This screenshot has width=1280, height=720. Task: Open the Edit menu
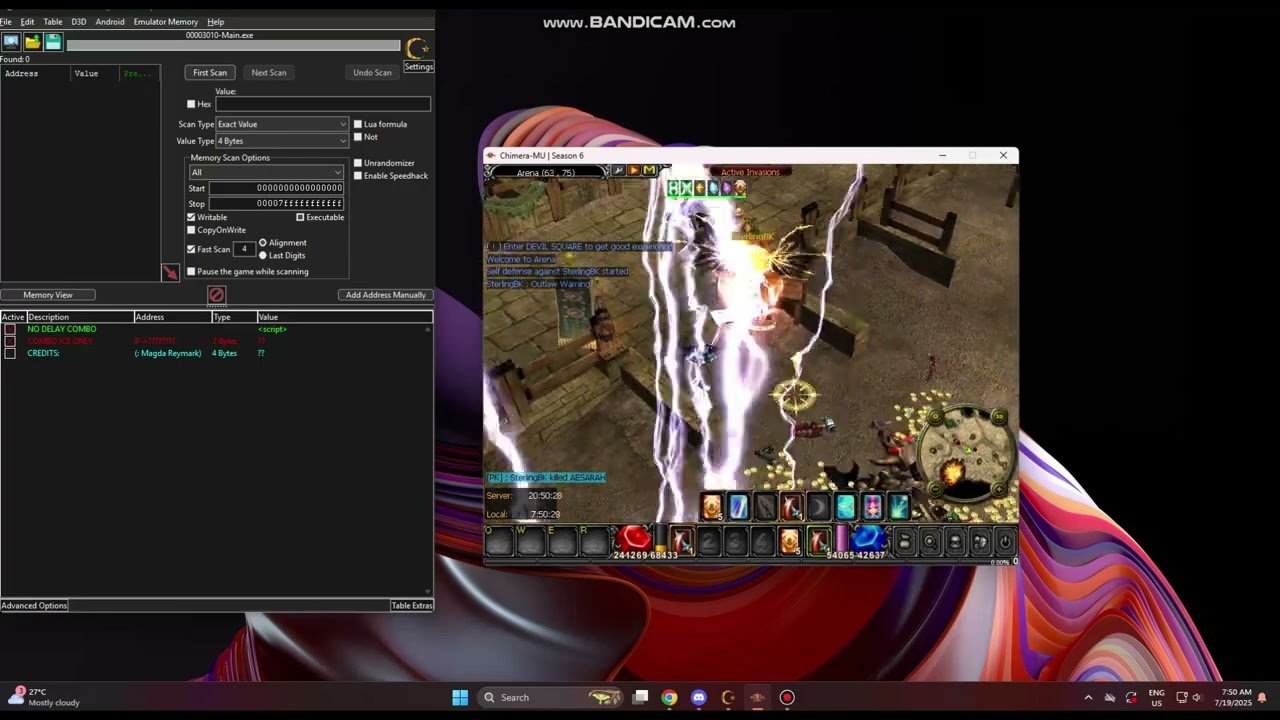(x=27, y=21)
